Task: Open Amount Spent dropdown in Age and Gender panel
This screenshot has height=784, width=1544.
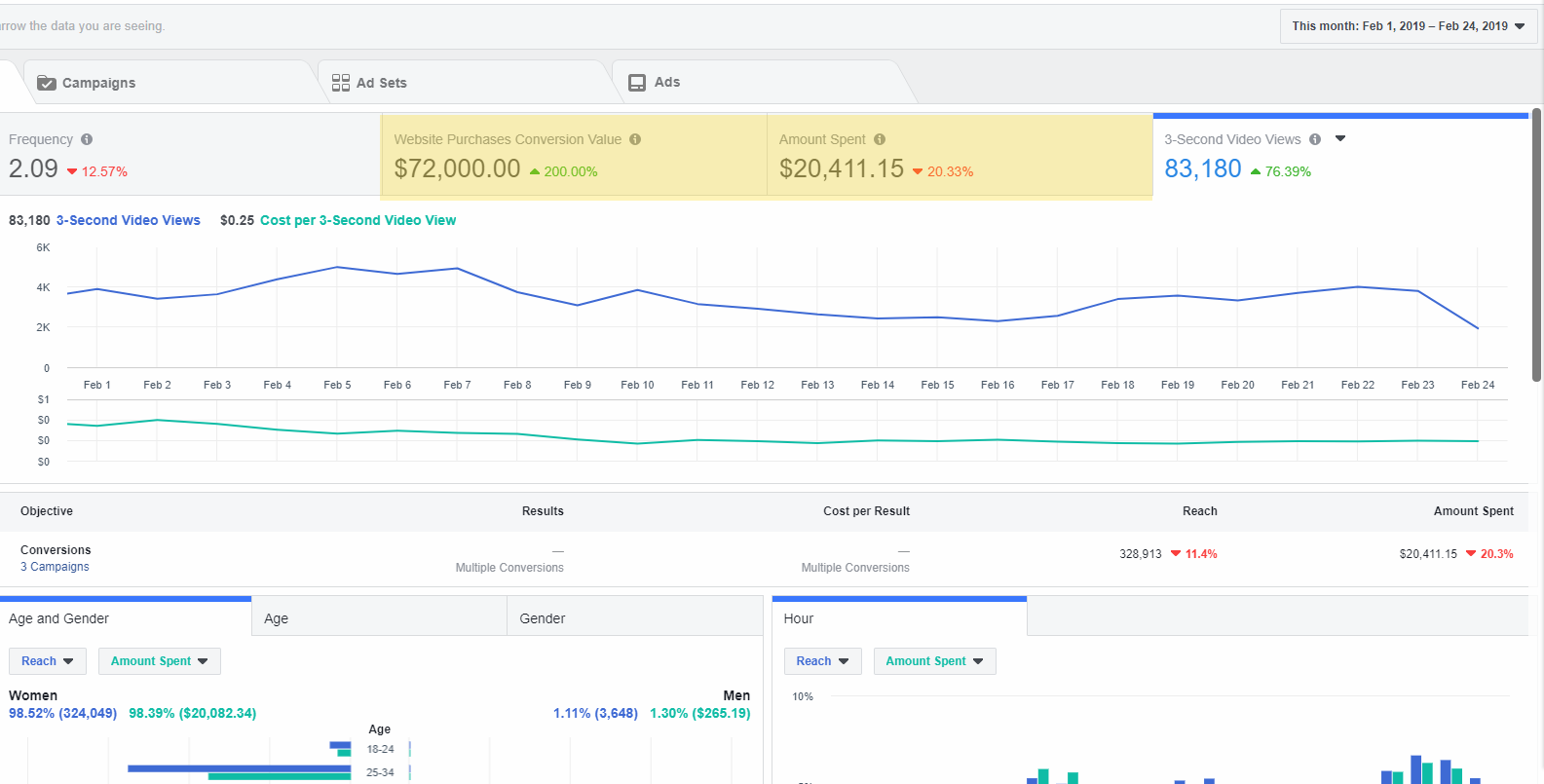Action: (x=159, y=661)
